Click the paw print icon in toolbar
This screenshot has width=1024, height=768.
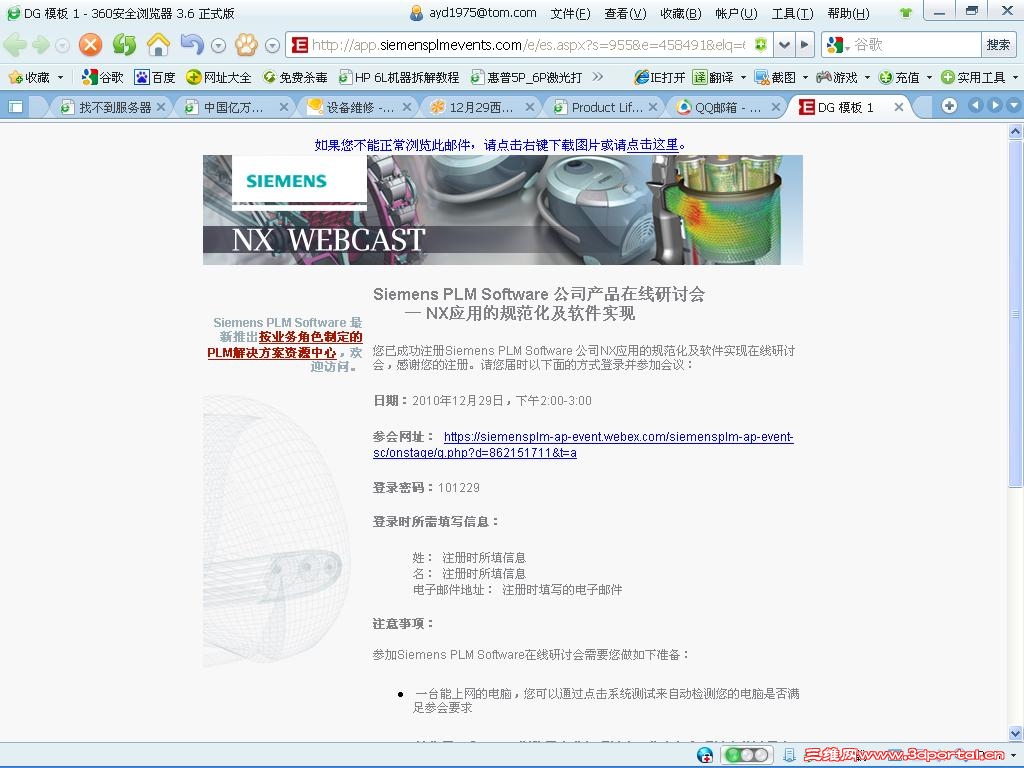coord(247,44)
